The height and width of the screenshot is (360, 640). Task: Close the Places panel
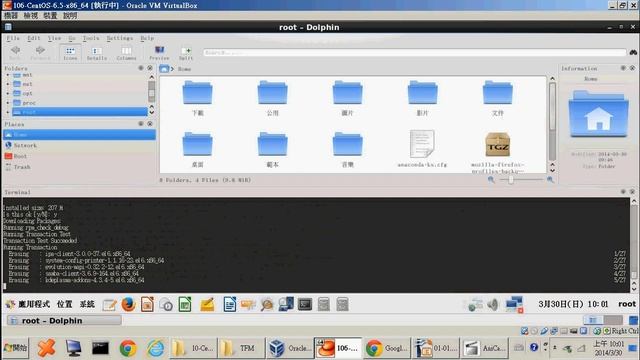[x=150, y=123]
